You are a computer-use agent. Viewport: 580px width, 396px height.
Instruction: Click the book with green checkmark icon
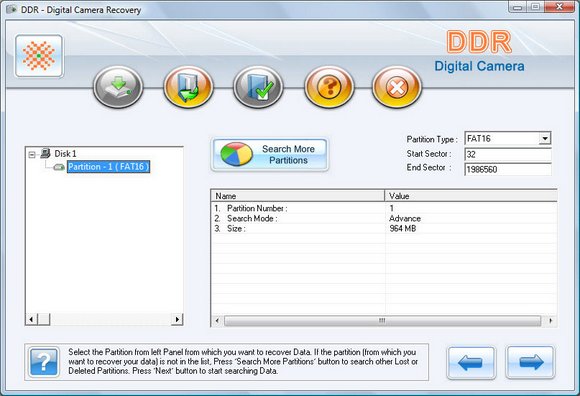point(258,87)
